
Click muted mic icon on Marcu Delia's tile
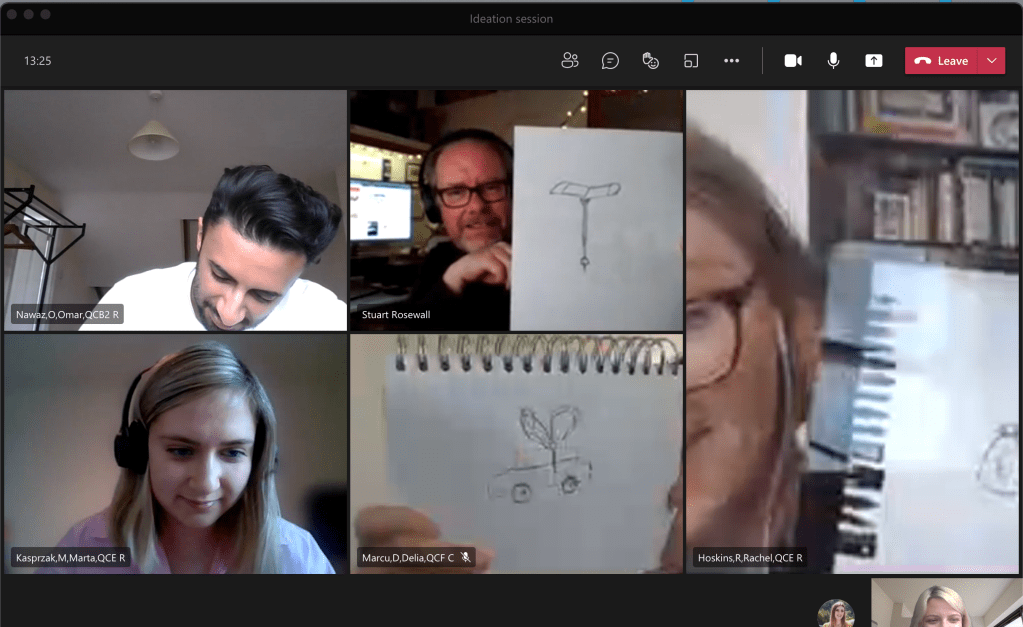(465, 558)
